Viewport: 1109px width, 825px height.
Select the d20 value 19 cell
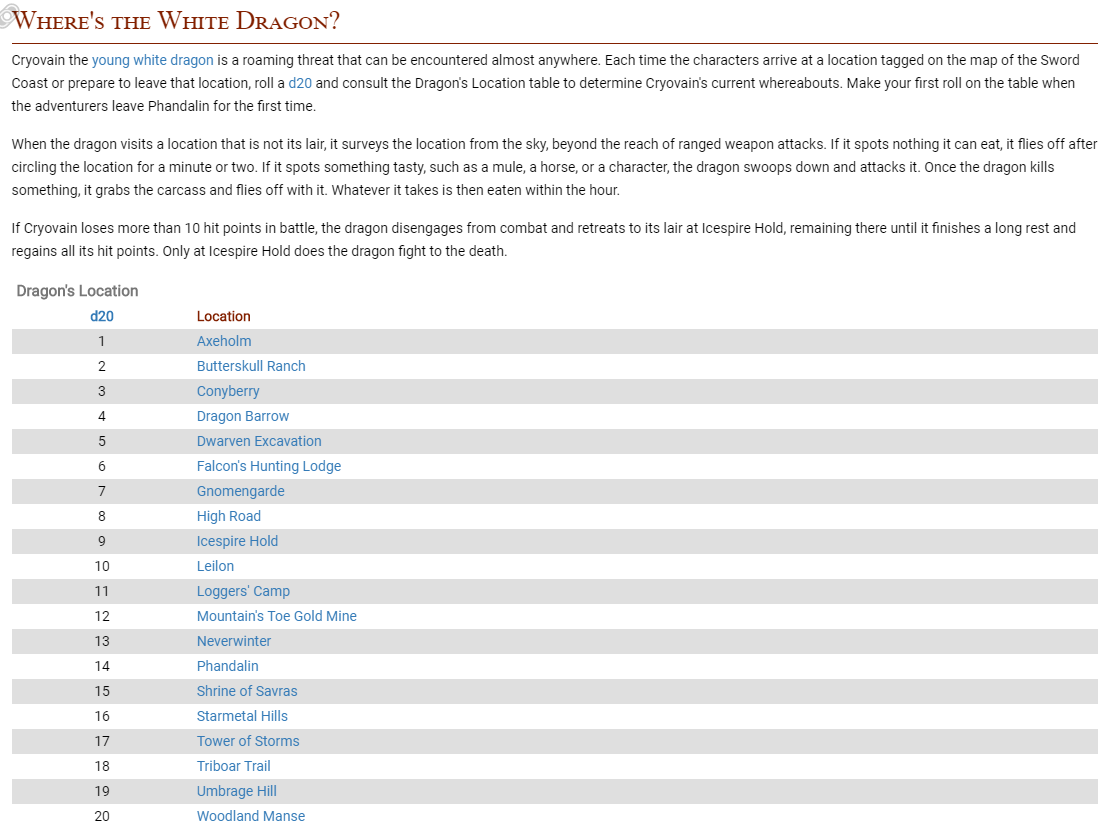102,791
